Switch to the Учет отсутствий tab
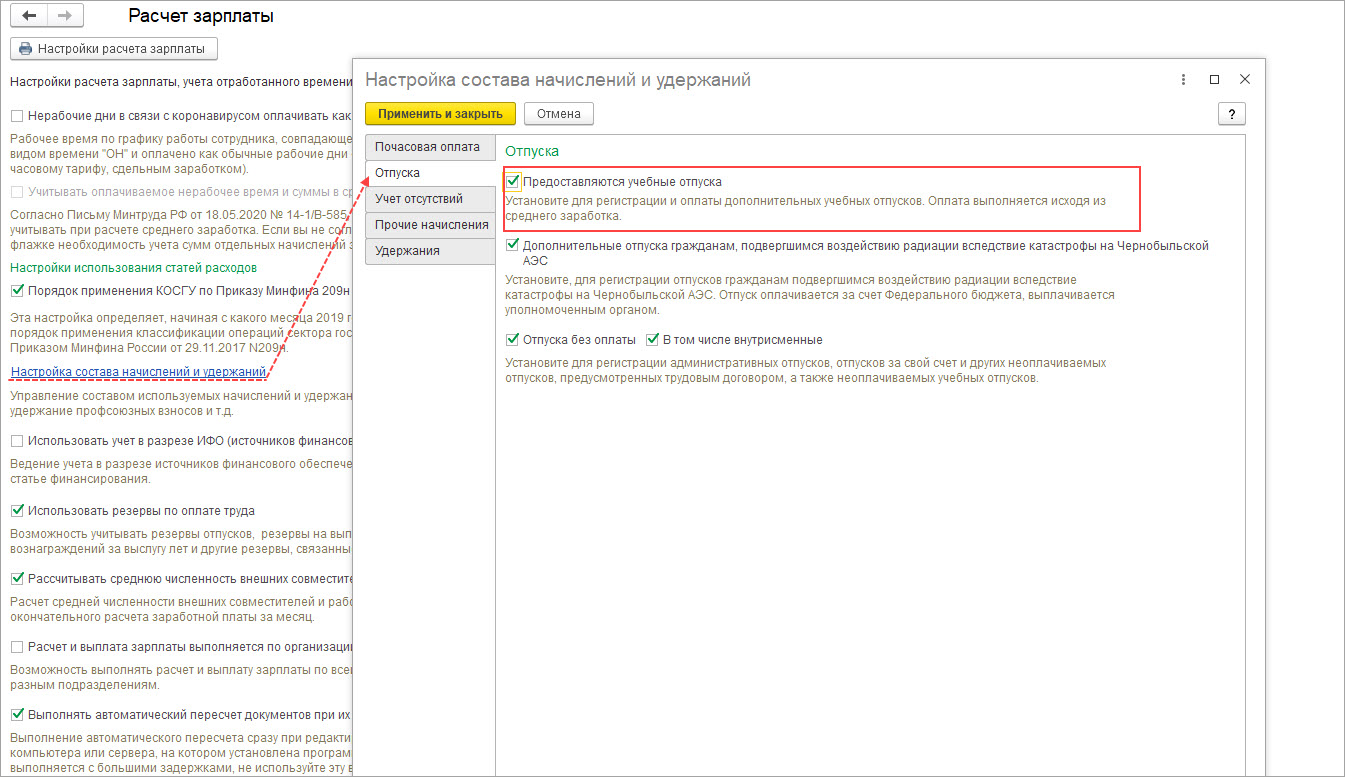Image resolution: width=1345 pixels, height=777 pixels. coord(429,199)
